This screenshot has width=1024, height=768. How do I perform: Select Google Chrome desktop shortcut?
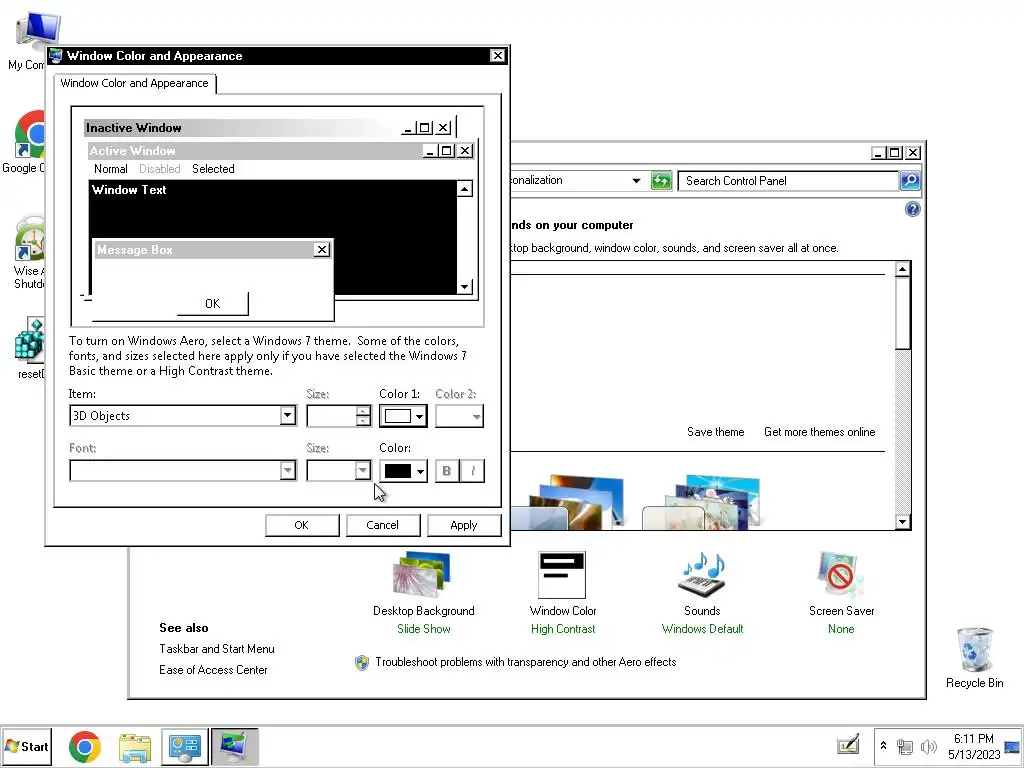coord(26,142)
